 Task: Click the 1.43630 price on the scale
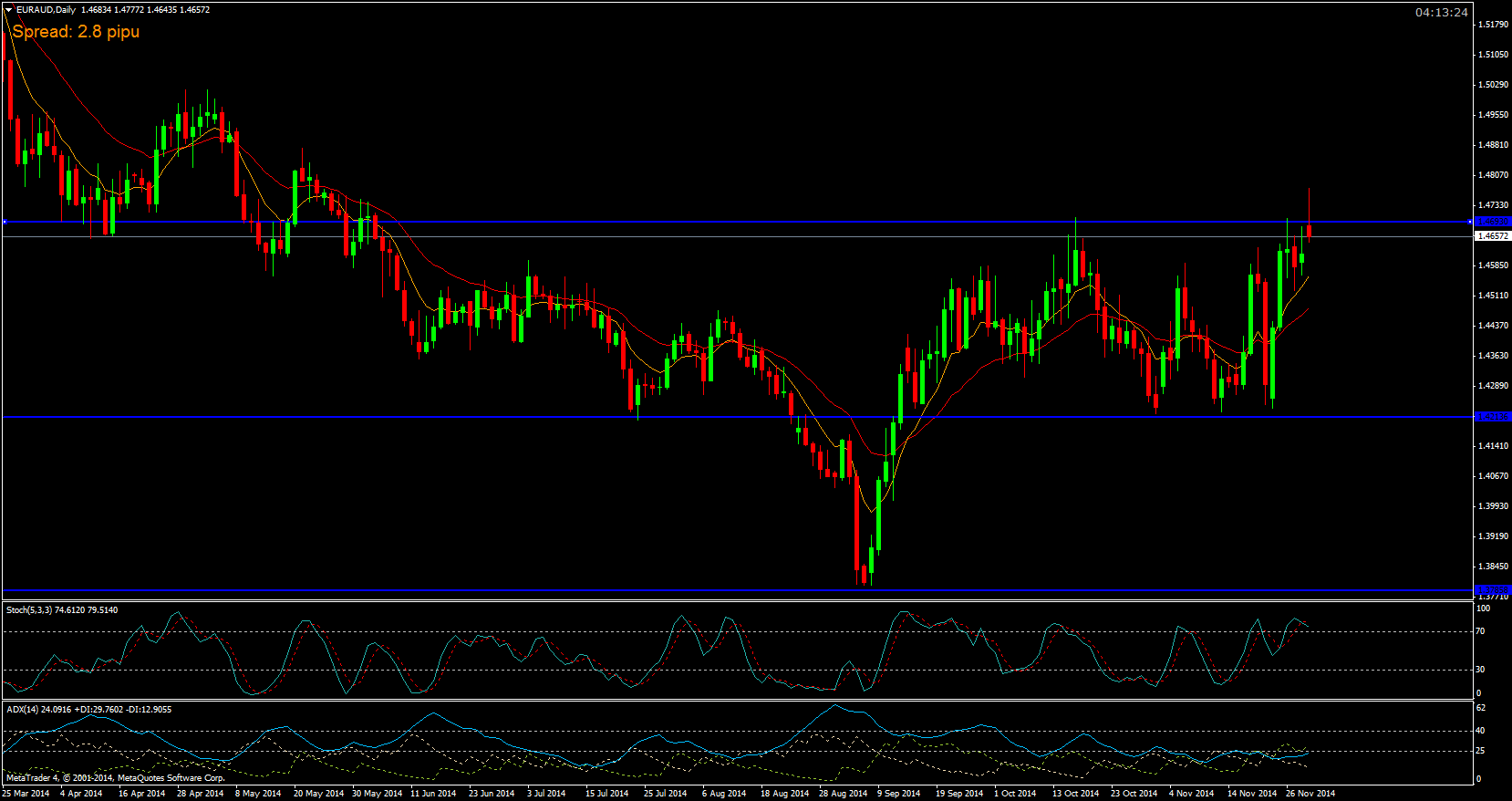(x=1493, y=356)
